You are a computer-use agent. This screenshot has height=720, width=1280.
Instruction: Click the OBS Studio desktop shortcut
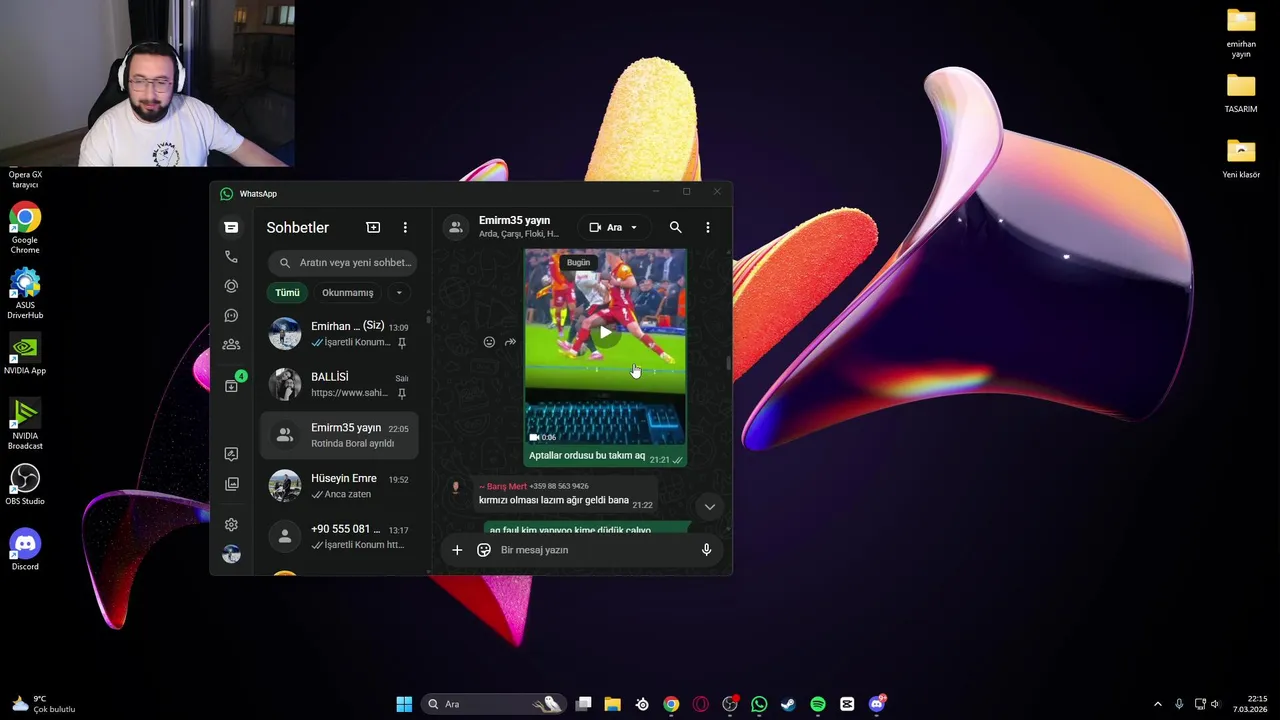[x=25, y=484]
